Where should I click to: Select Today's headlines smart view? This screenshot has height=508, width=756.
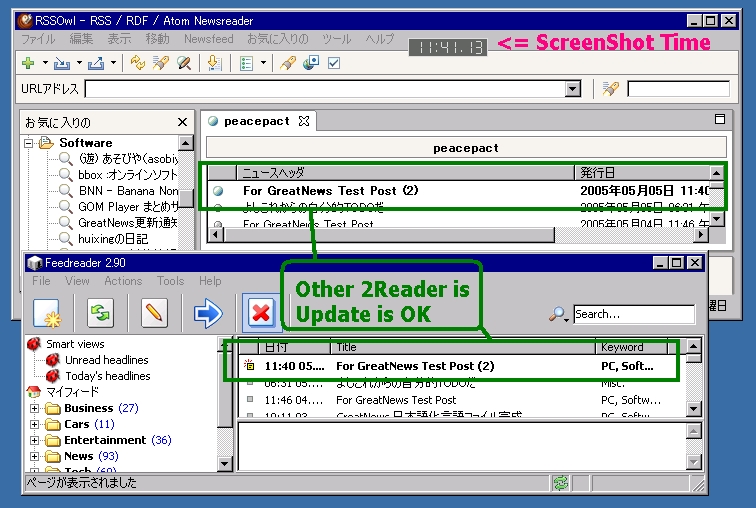coord(108,376)
